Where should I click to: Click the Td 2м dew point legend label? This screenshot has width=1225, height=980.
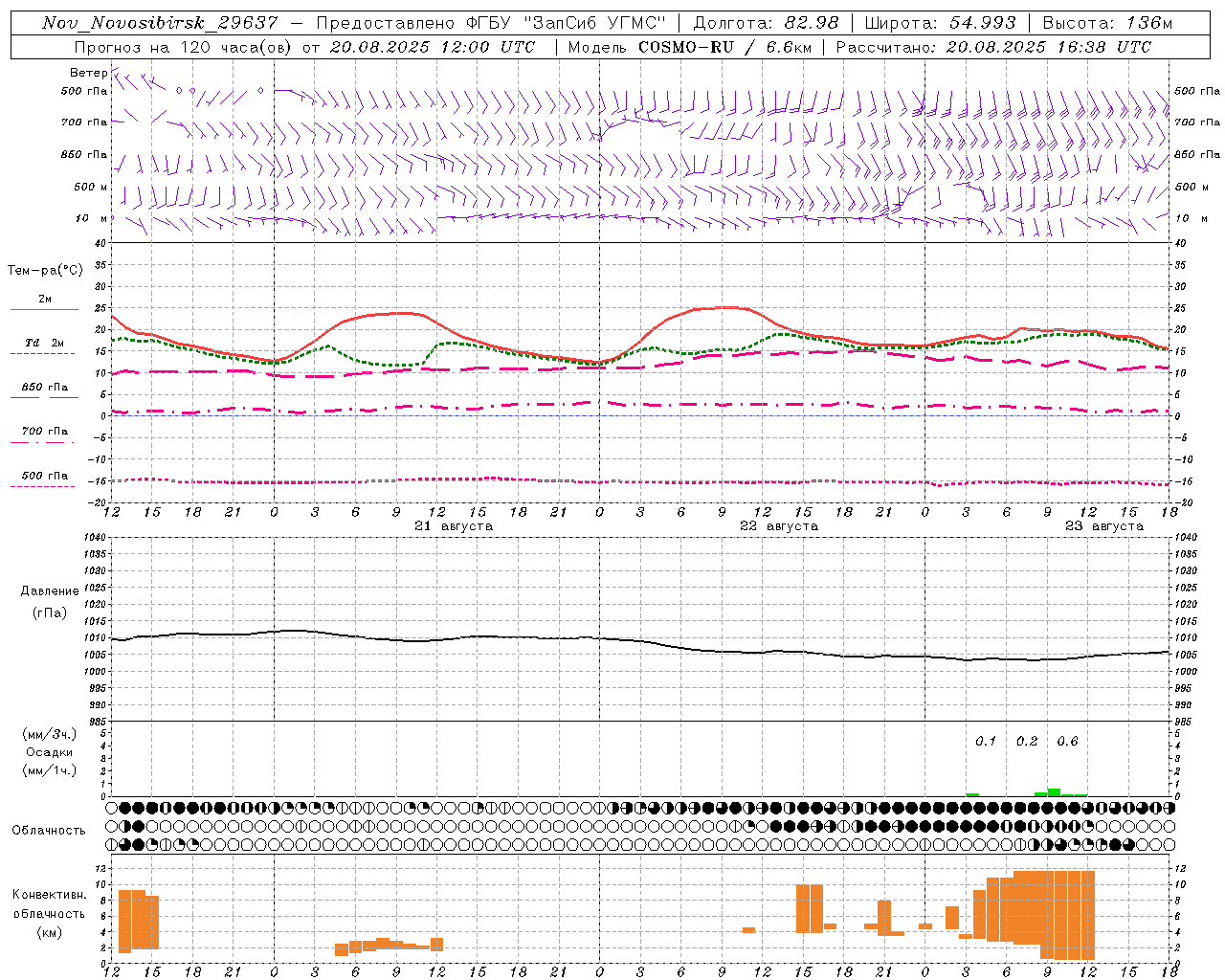point(45,343)
